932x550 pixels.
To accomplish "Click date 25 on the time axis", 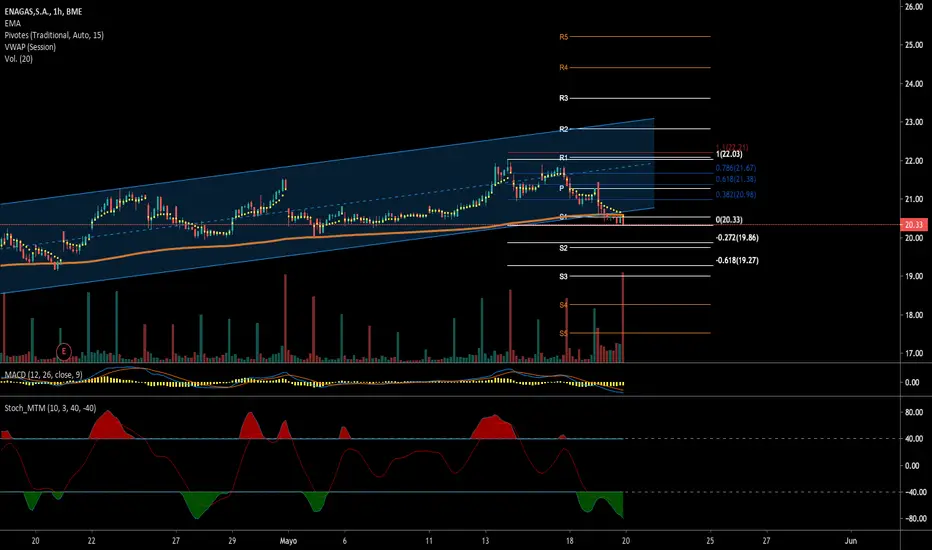I will (x=710, y=541).
